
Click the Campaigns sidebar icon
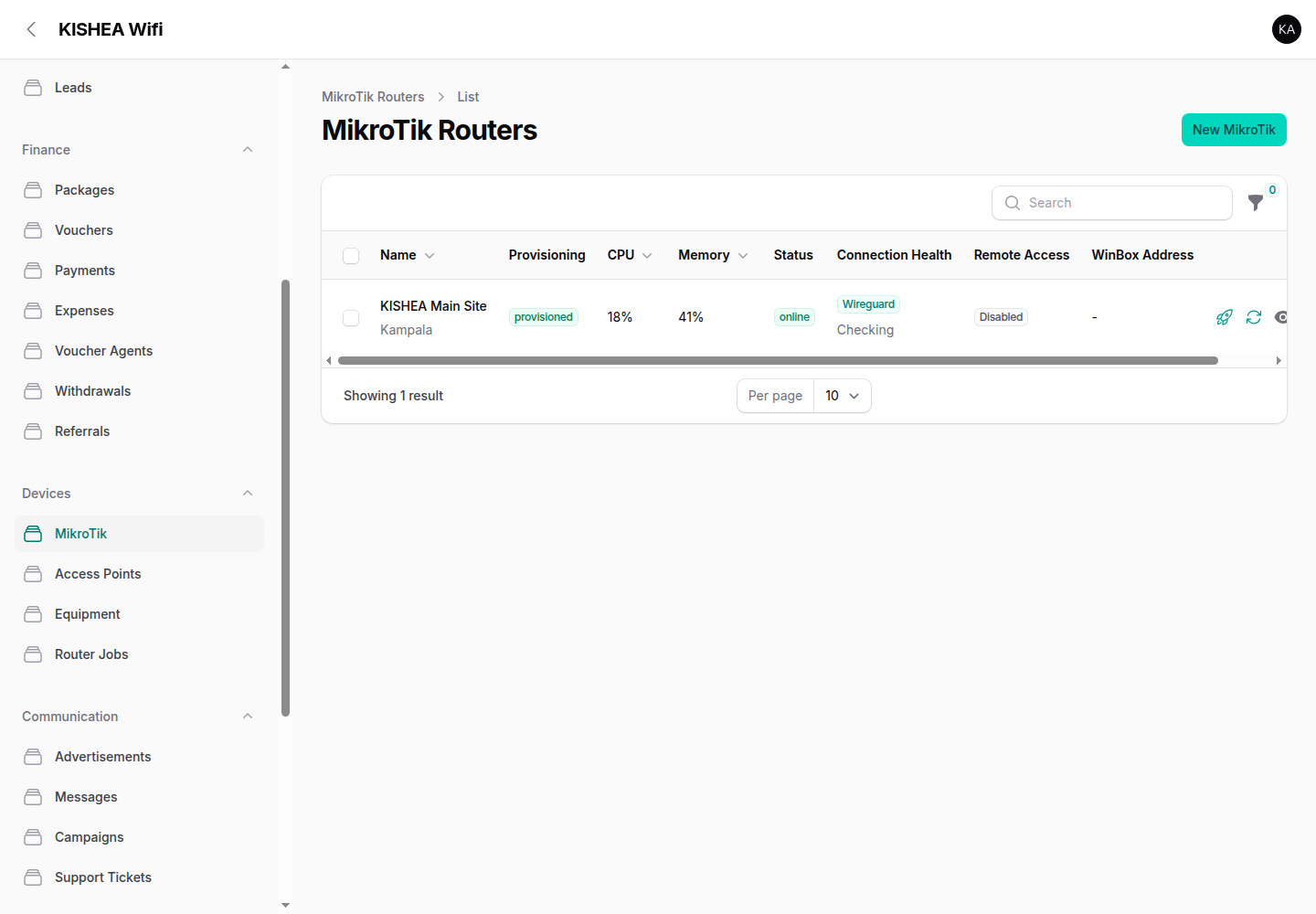[33, 837]
